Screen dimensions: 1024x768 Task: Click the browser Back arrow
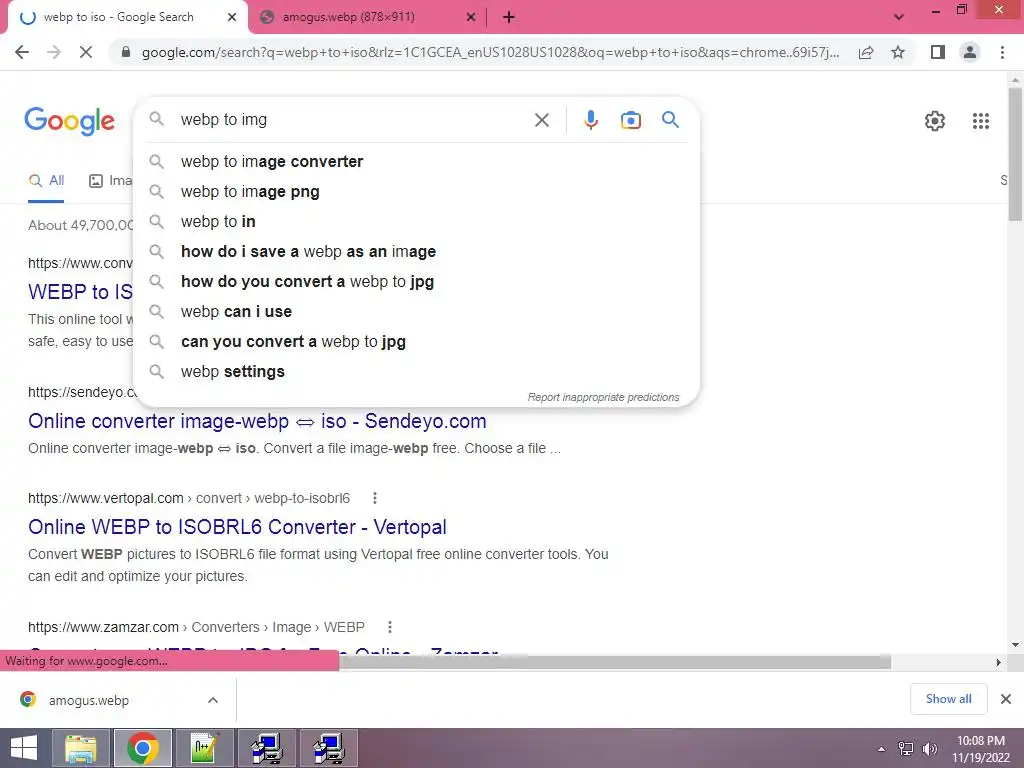point(22,52)
